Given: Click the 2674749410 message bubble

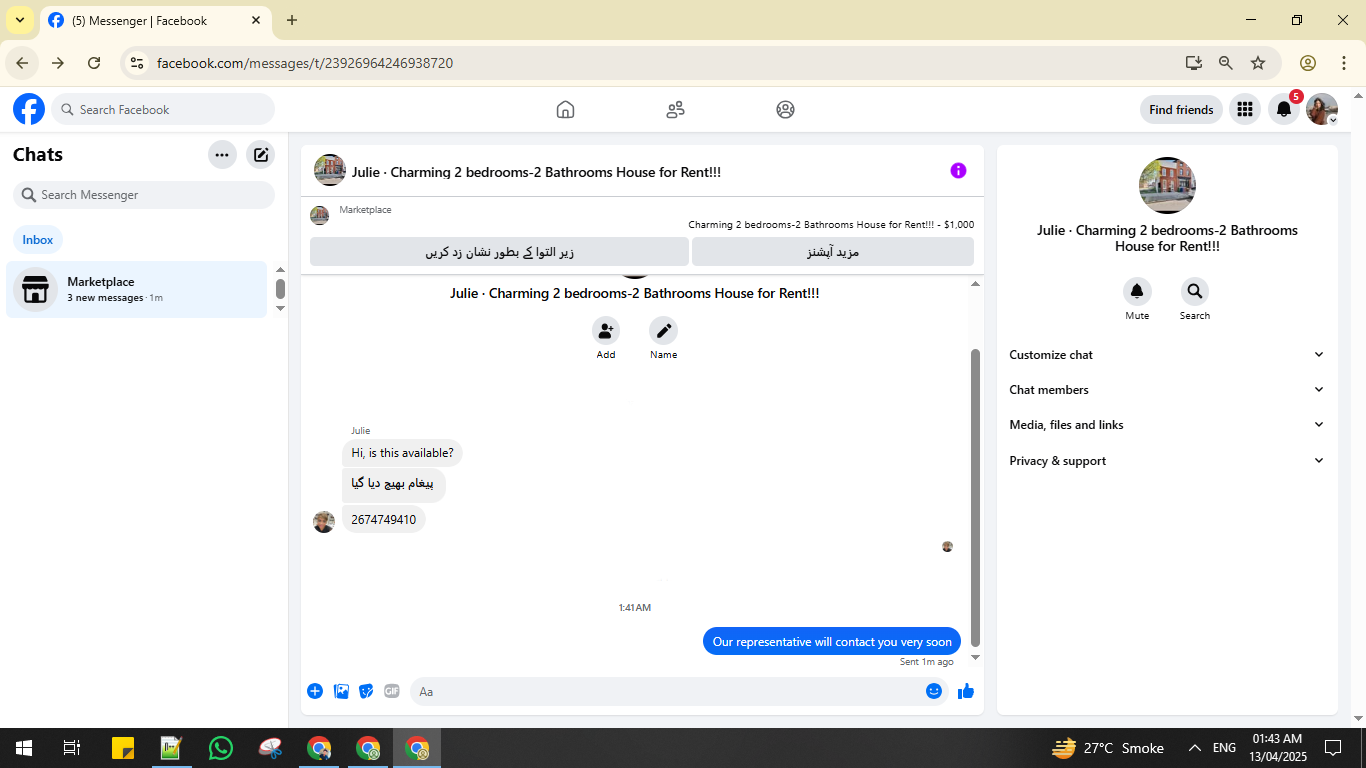Looking at the screenshot, I should tap(384, 520).
